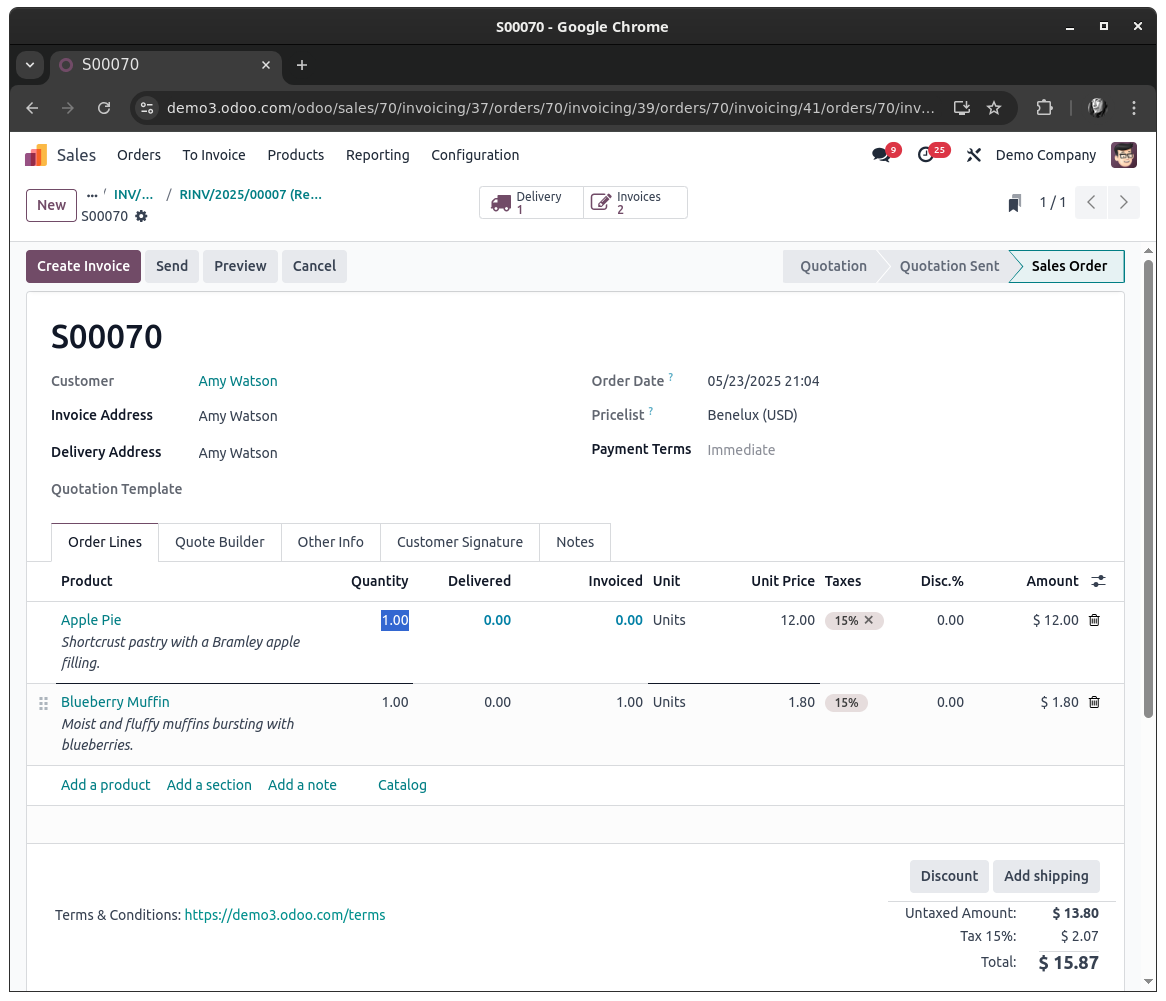Viewport: 1166px width, 1001px height.
Task: Delete the Blueberry Muffin order line
Action: tap(1095, 702)
